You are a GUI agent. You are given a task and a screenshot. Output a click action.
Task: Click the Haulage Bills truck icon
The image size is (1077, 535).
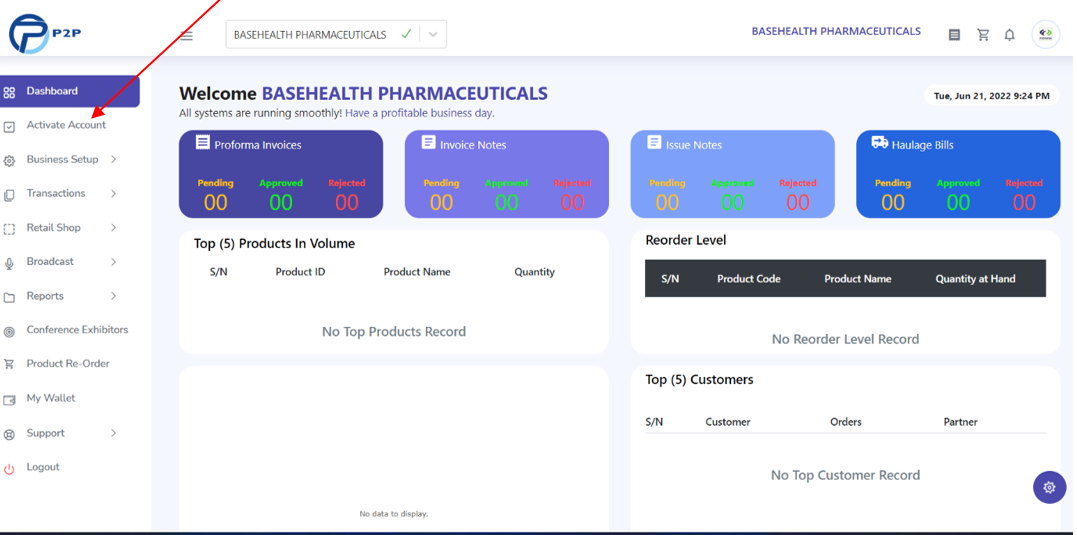[880, 142]
